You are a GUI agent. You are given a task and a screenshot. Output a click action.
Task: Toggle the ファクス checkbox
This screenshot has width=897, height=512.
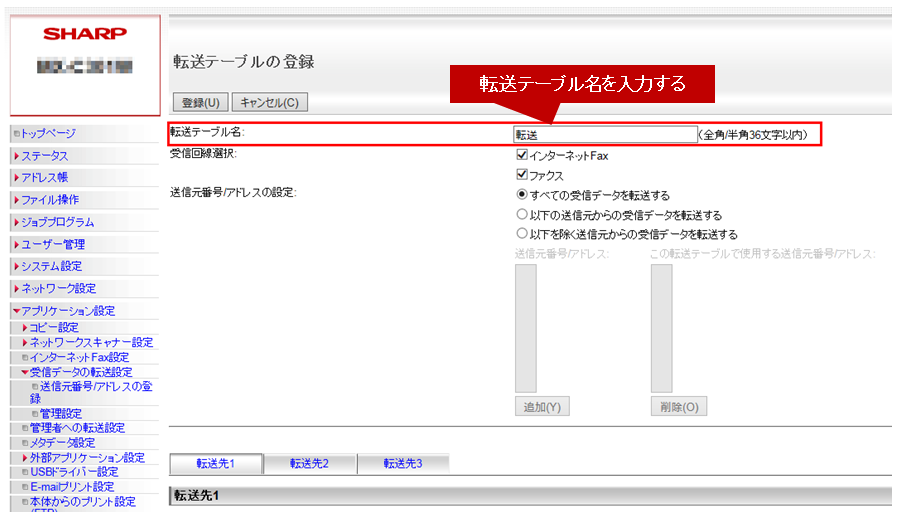coord(522,175)
